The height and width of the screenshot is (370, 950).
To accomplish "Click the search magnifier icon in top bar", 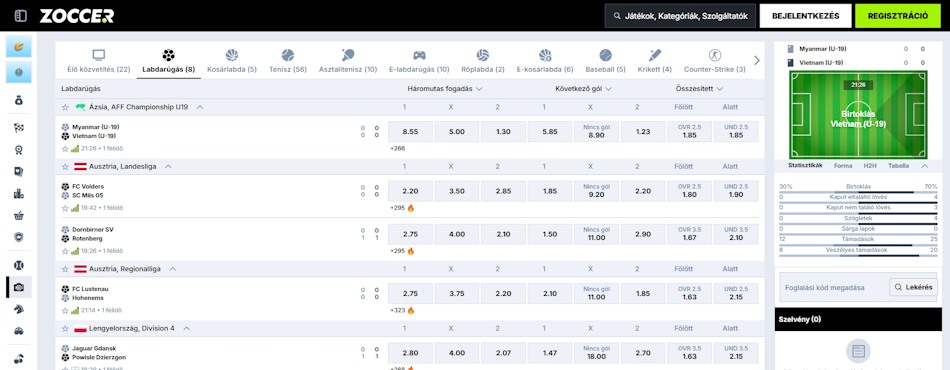I will pyautogui.click(x=617, y=16).
